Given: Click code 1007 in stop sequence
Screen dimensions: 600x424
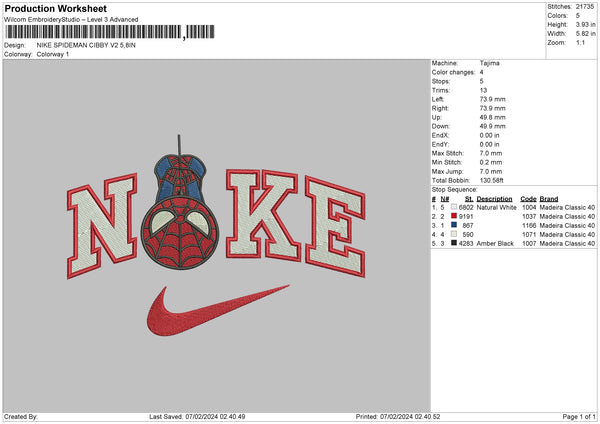Looking at the screenshot, I should (x=529, y=243).
